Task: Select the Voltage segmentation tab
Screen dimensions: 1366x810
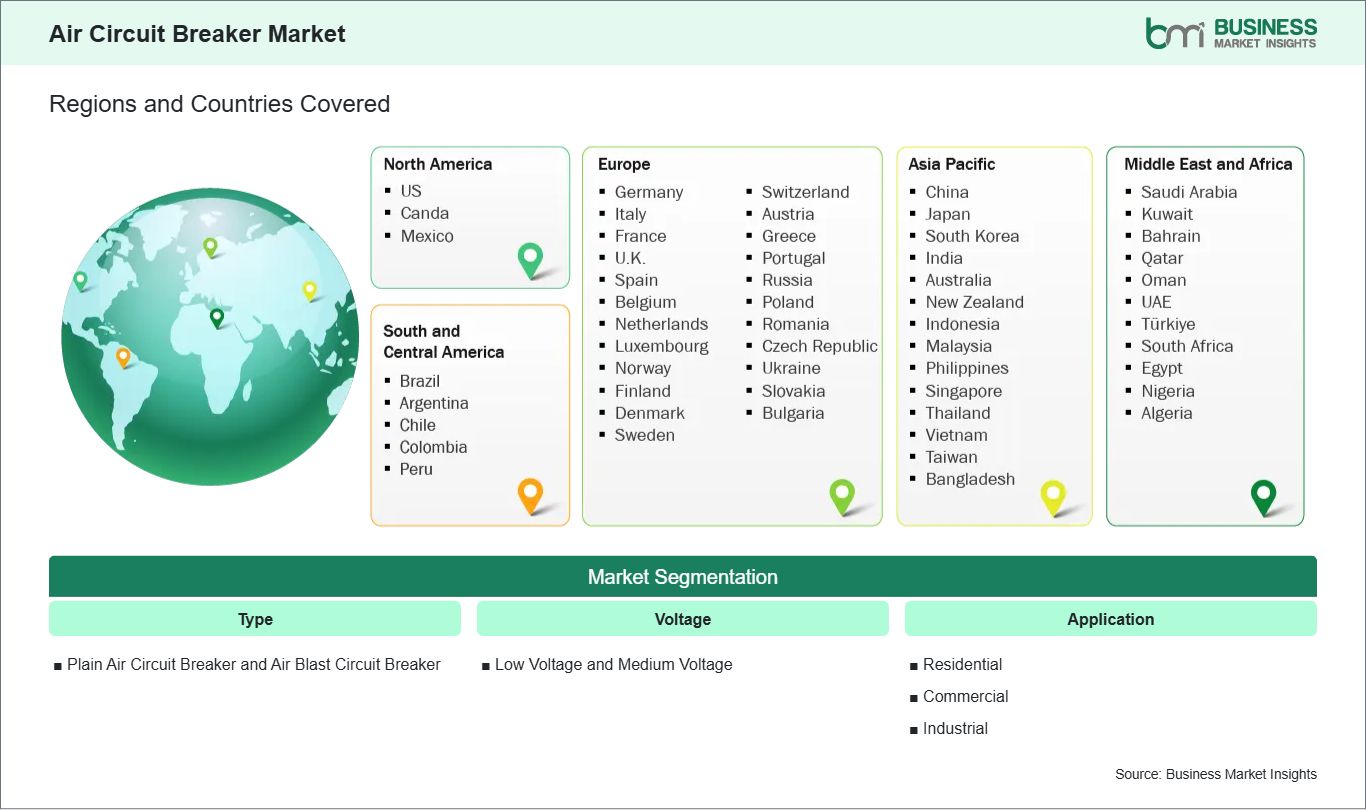Action: [682, 618]
